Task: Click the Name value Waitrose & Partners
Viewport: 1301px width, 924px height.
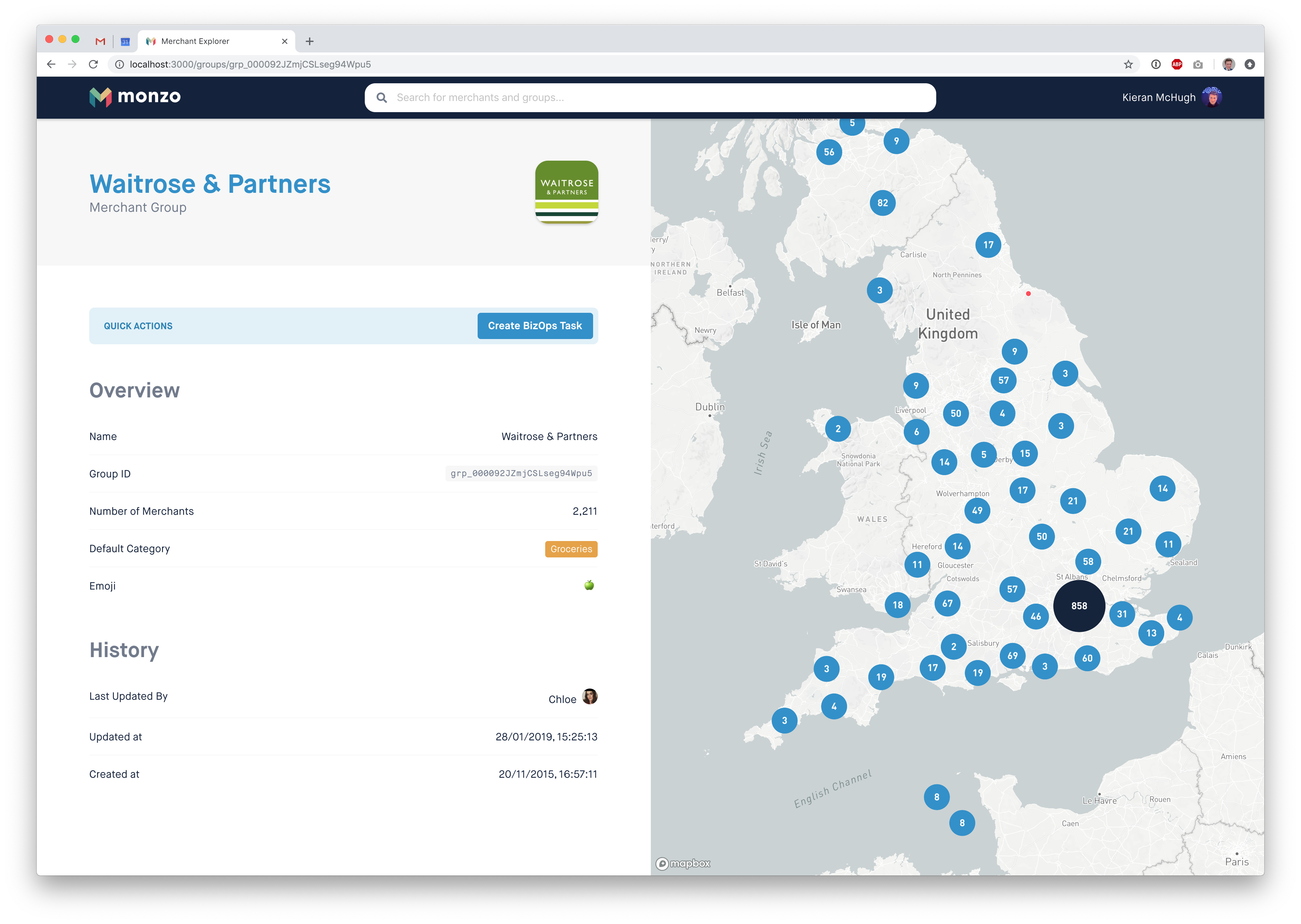Action: click(549, 436)
